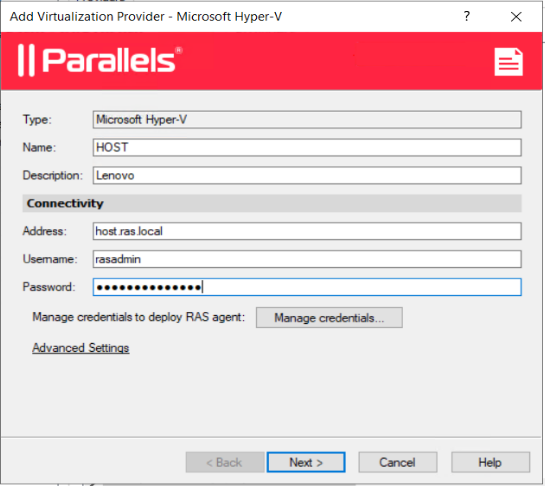This screenshot has height=486, width=545.
Task: Click the question mark help icon in title bar
Action: point(467,16)
